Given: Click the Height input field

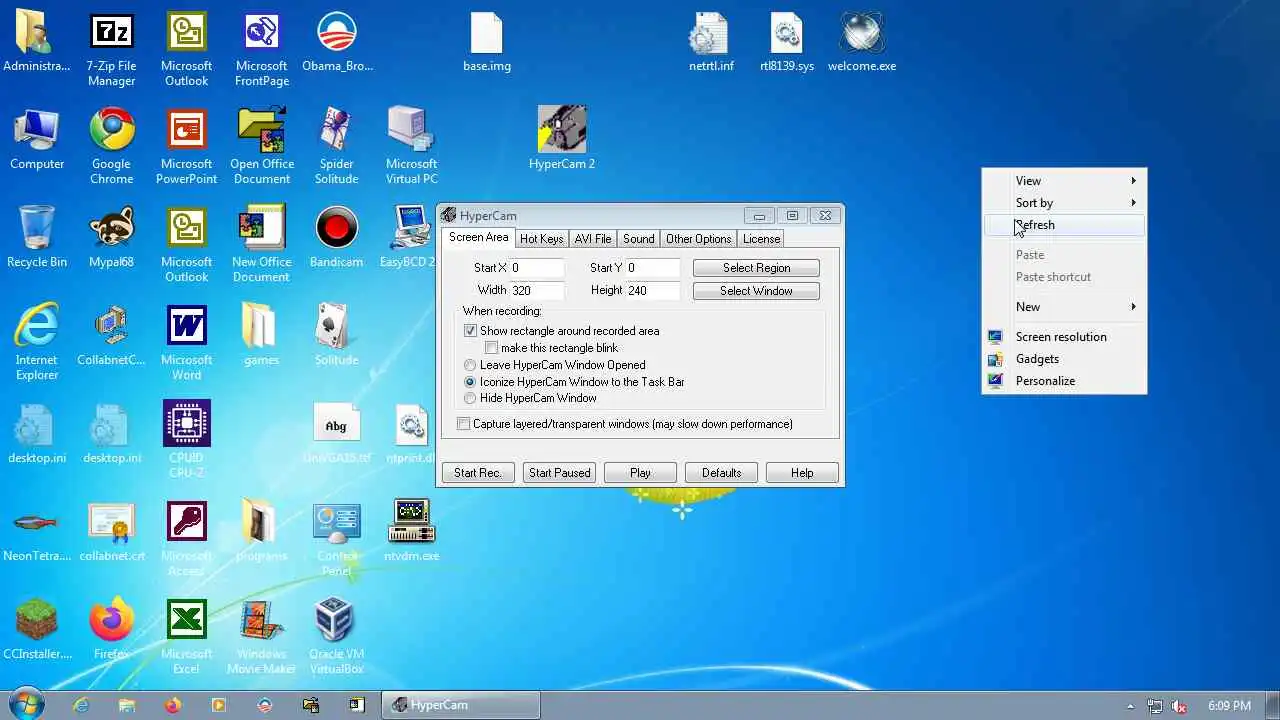Looking at the screenshot, I should pos(653,291).
